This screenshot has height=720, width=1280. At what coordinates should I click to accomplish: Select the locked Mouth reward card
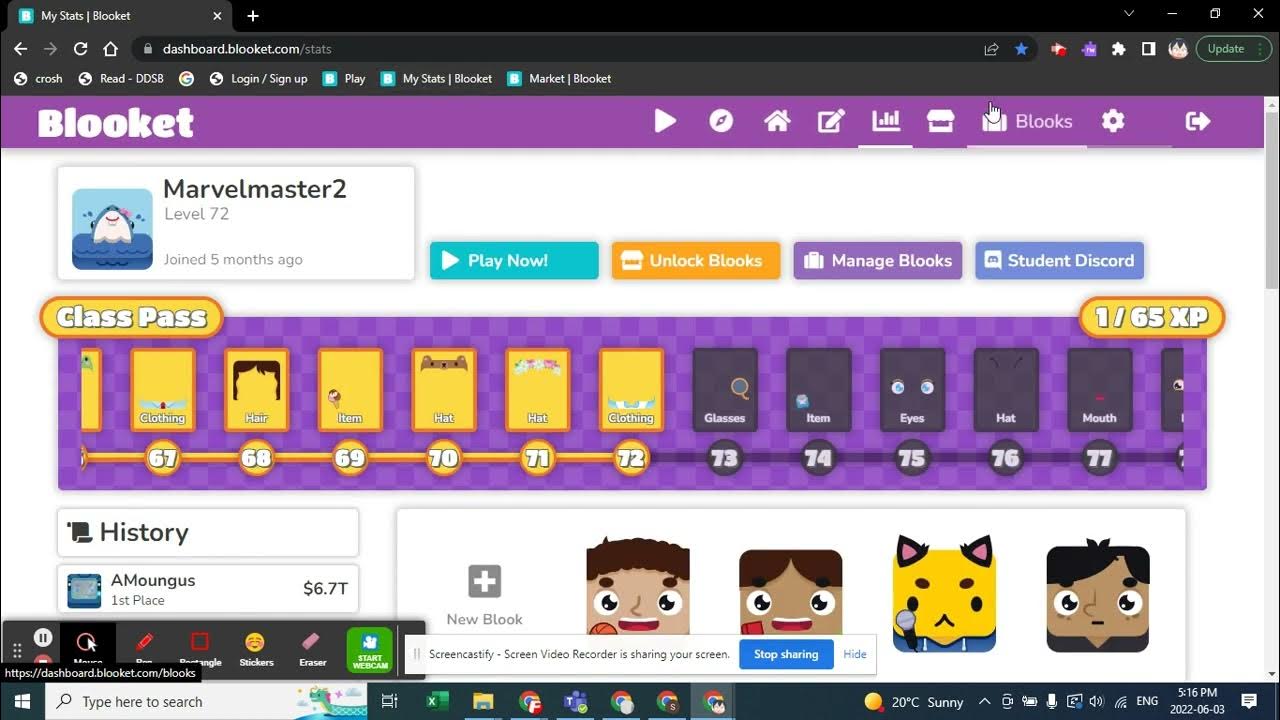1100,390
